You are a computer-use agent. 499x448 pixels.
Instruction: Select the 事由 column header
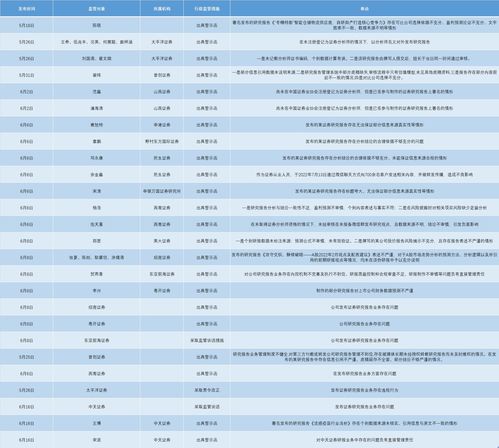point(365,9)
